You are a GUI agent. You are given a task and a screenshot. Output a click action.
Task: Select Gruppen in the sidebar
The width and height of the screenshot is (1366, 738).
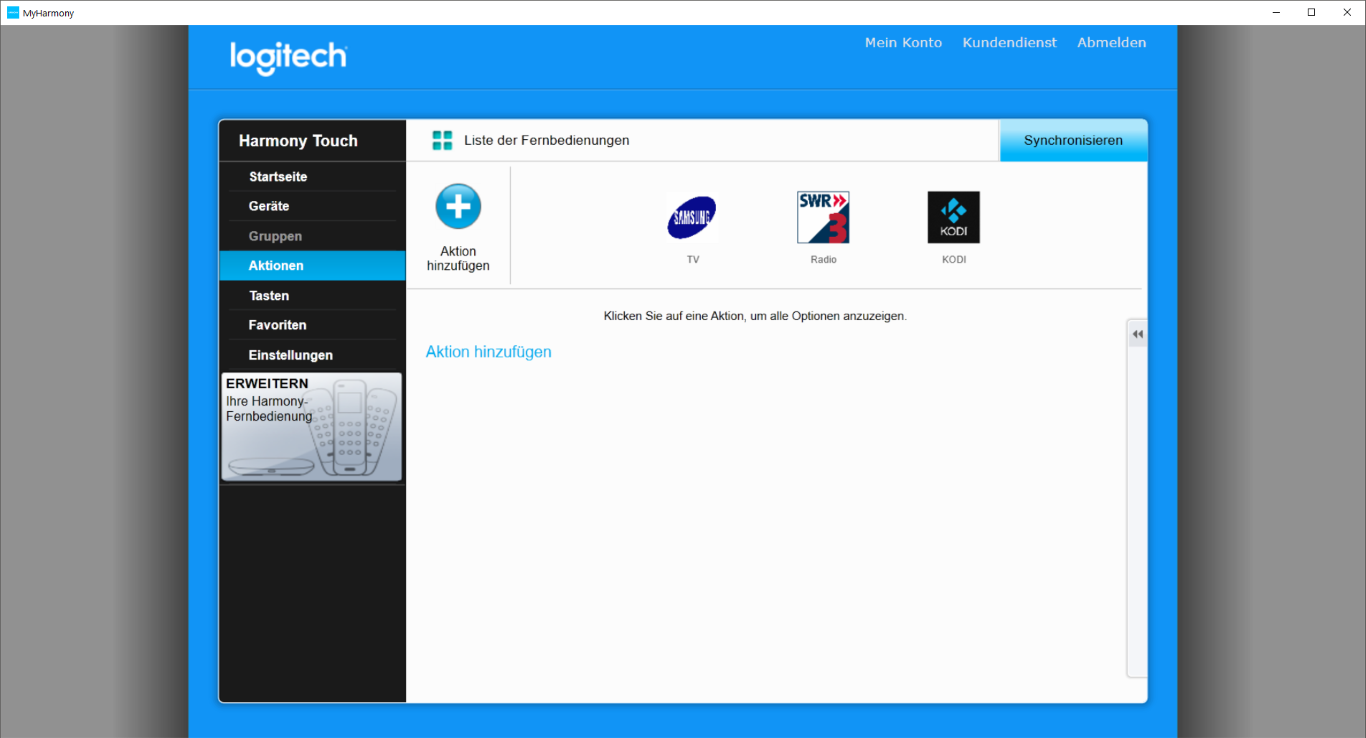point(312,236)
